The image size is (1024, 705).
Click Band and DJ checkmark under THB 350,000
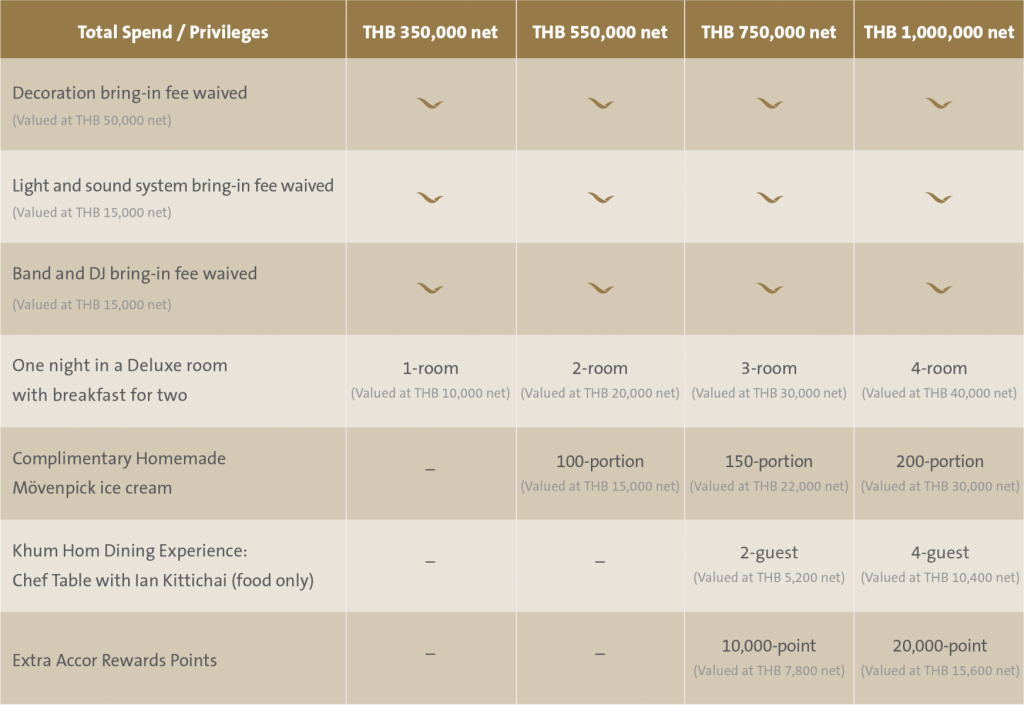[x=430, y=288]
